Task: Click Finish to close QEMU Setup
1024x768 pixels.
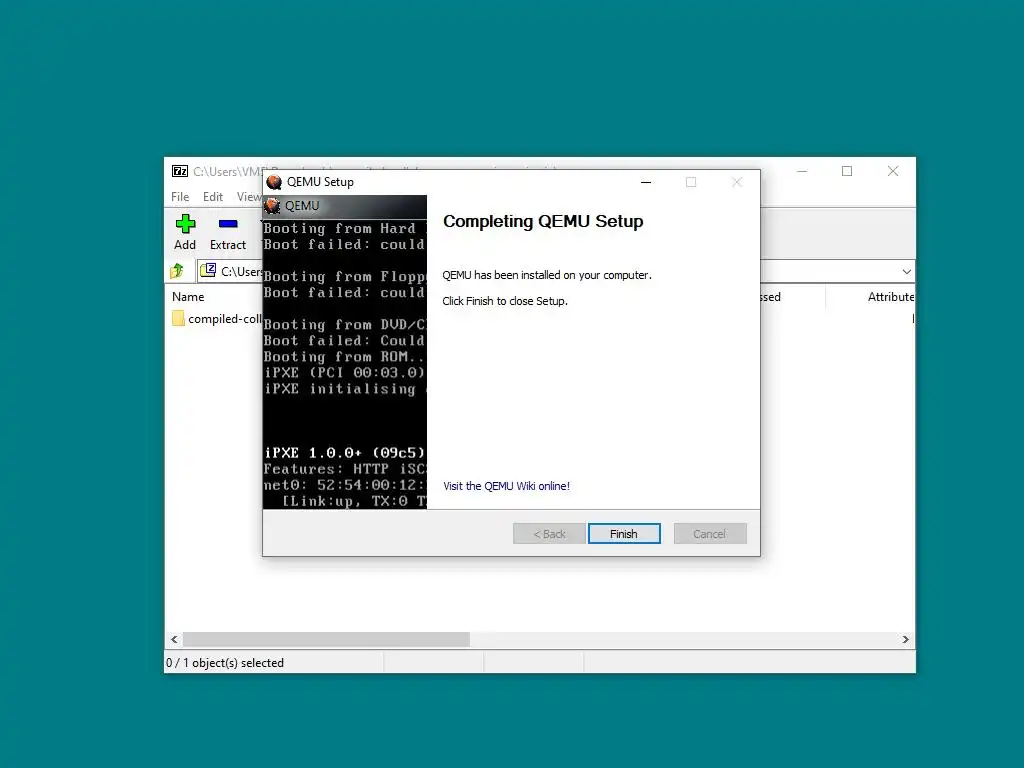Action: point(624,534)
